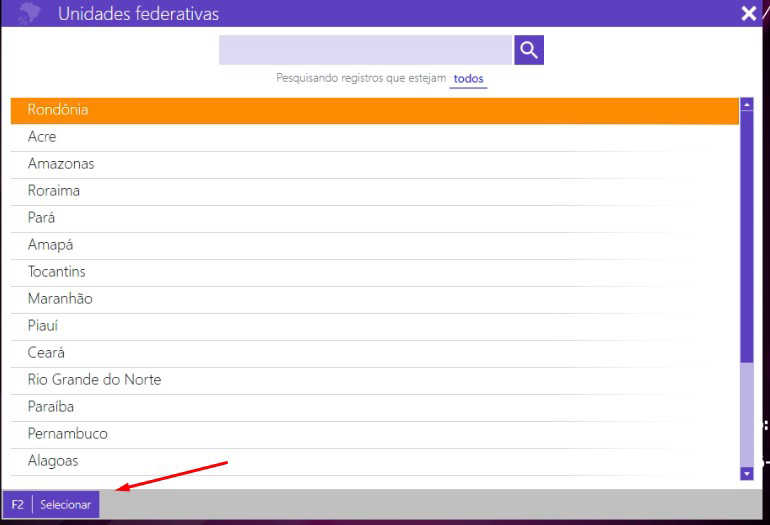
Task: Select Rio Grande do Norte
Action: 375,380
